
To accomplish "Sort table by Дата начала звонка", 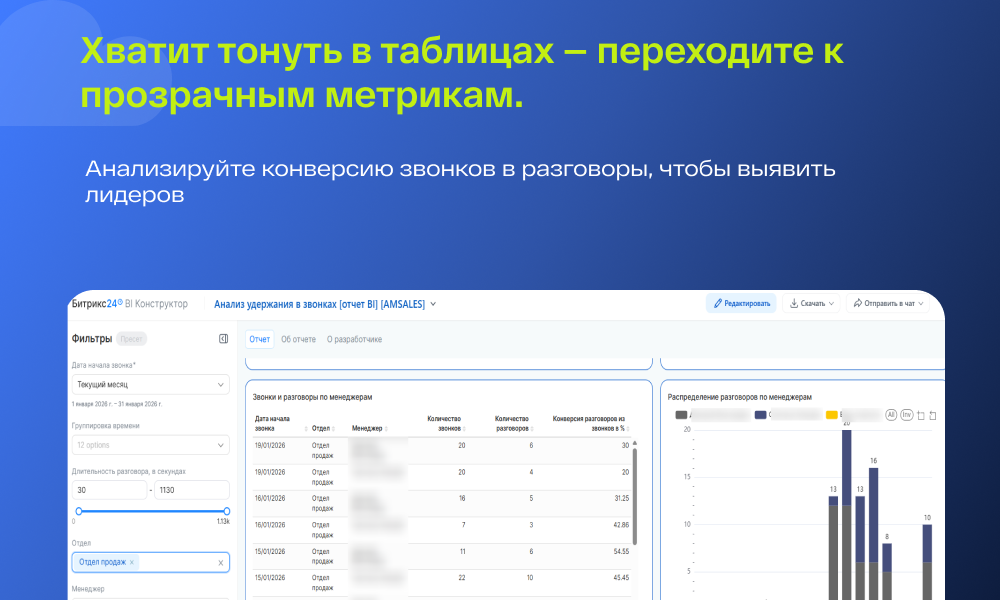I will coord(281,423).
